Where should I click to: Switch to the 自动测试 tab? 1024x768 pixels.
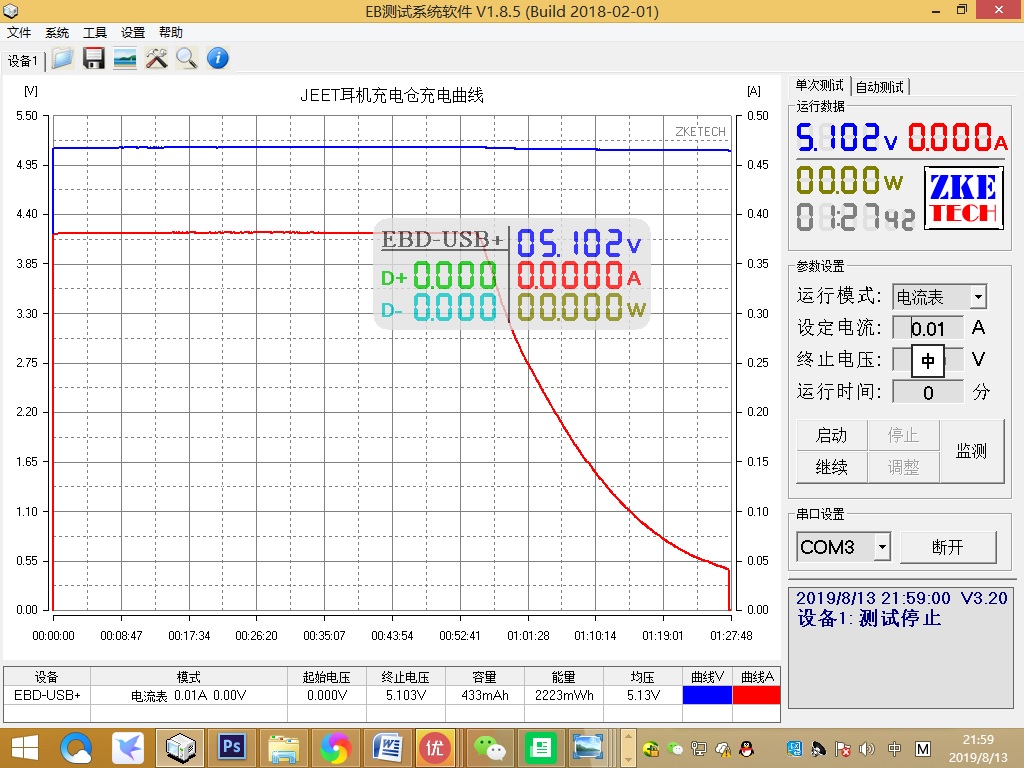pos(880,87)
